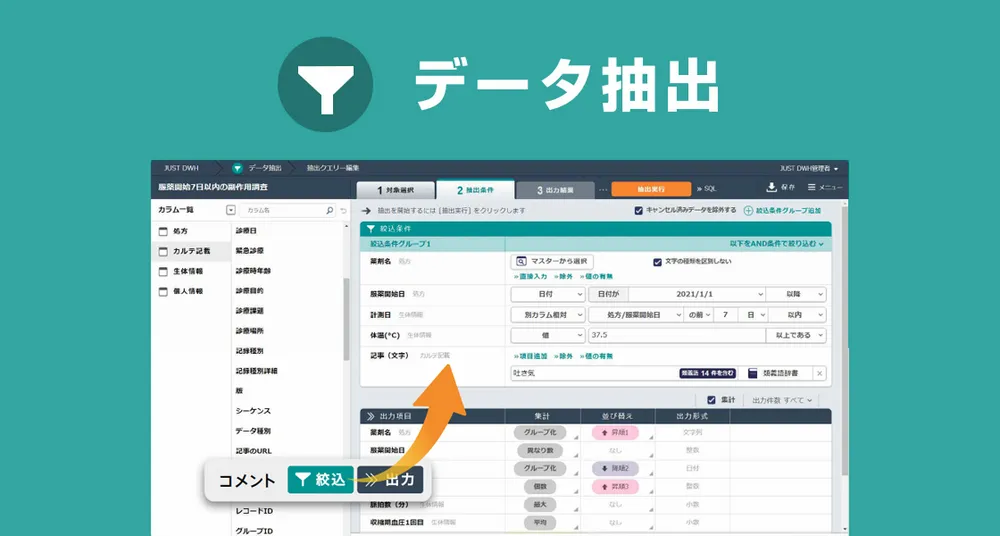The height and width of the screenshot is (536, 1000).
Task: Open the 処方/服薬開始日 dropdown
Action: point(636,315)
